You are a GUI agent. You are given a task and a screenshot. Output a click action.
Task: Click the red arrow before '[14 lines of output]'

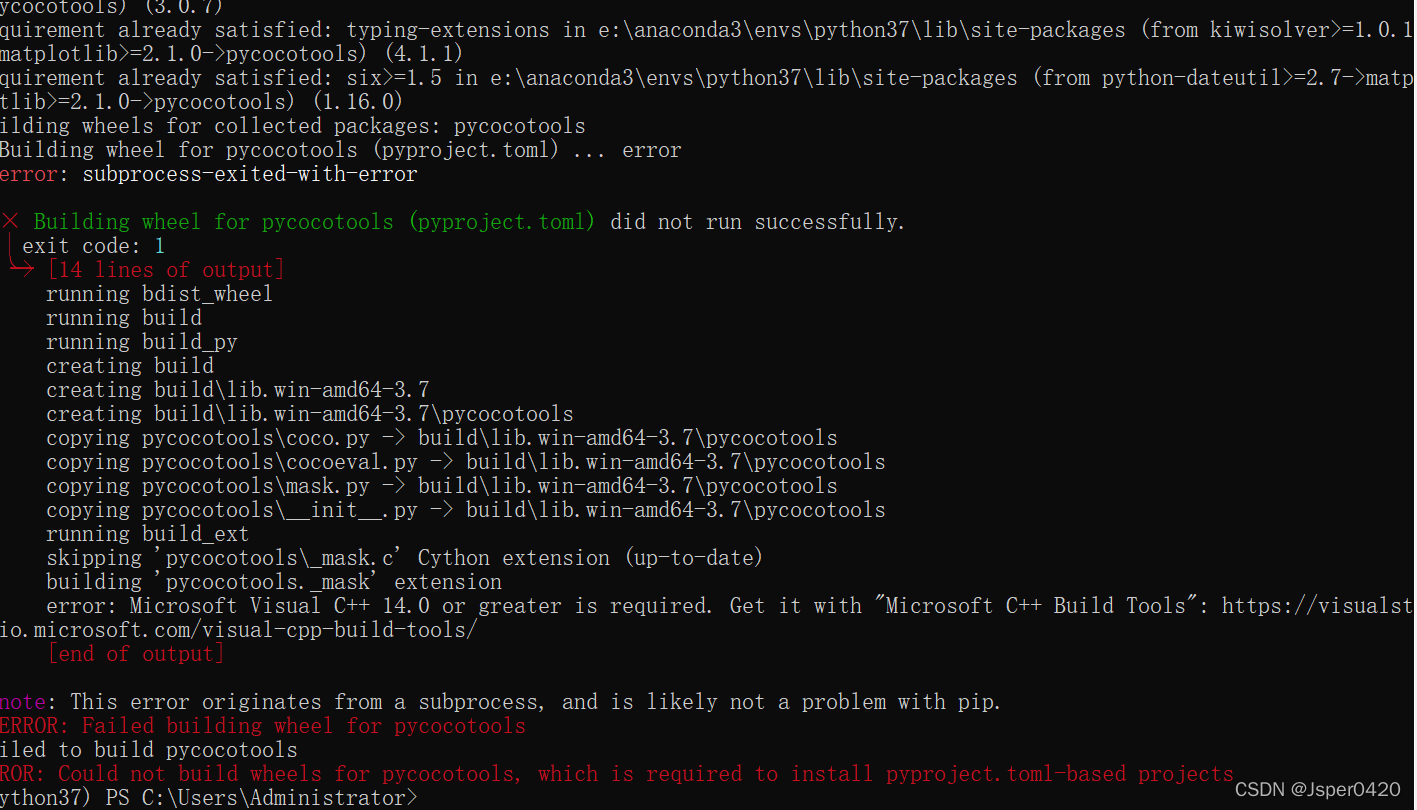point(22,269)
